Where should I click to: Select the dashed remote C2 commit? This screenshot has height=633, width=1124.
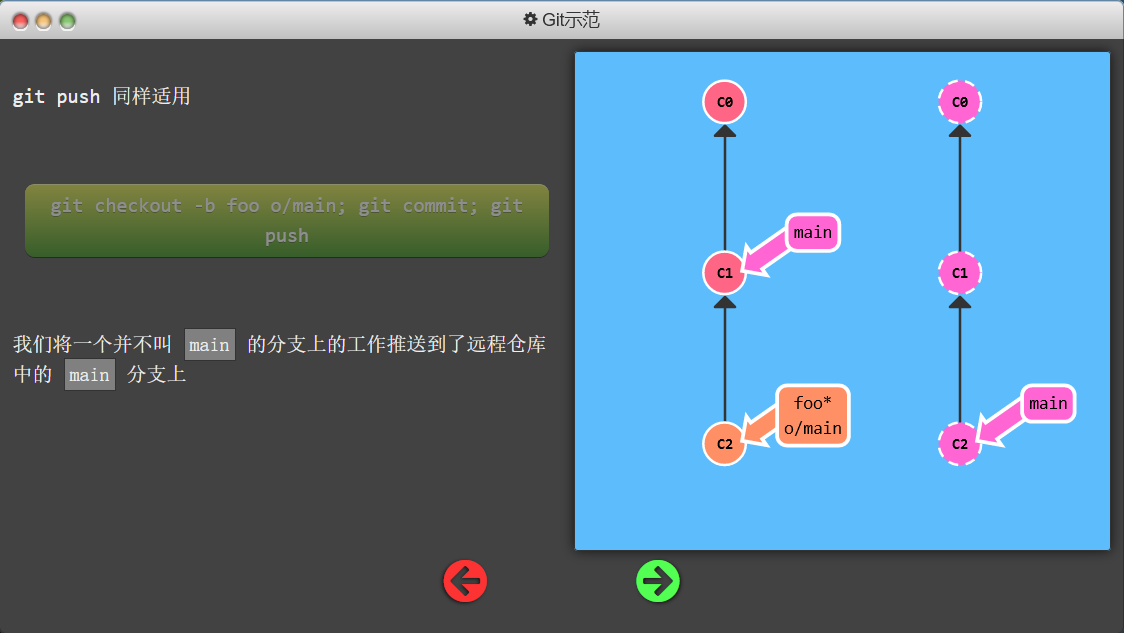pyautogui.click(x=960, y=444)
